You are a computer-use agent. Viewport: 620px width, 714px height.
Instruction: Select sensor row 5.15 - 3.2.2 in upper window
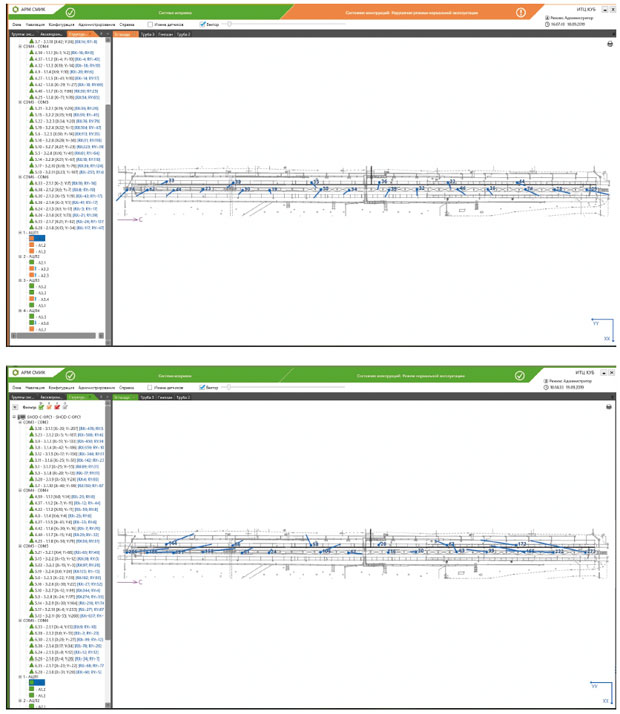coord(64,115)
